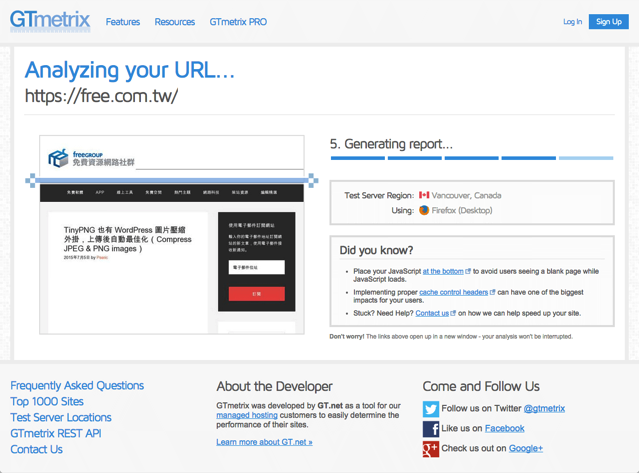The width and height of the screenshot is (639, 473).
Task: Go to Top 1000 Sites
Action: point(47,401)
